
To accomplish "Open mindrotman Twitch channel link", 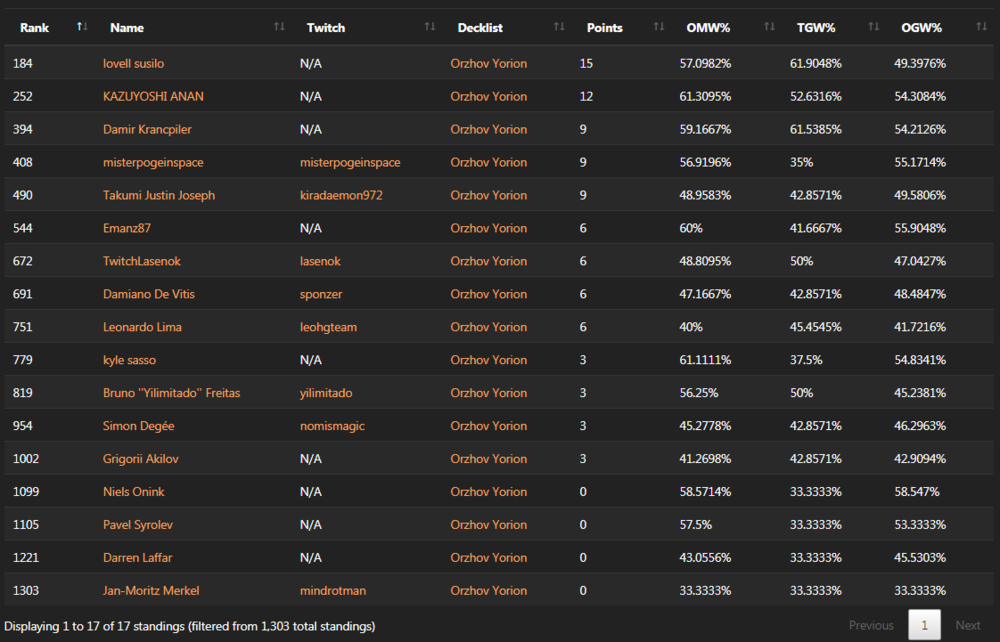I will click(333, 591).
